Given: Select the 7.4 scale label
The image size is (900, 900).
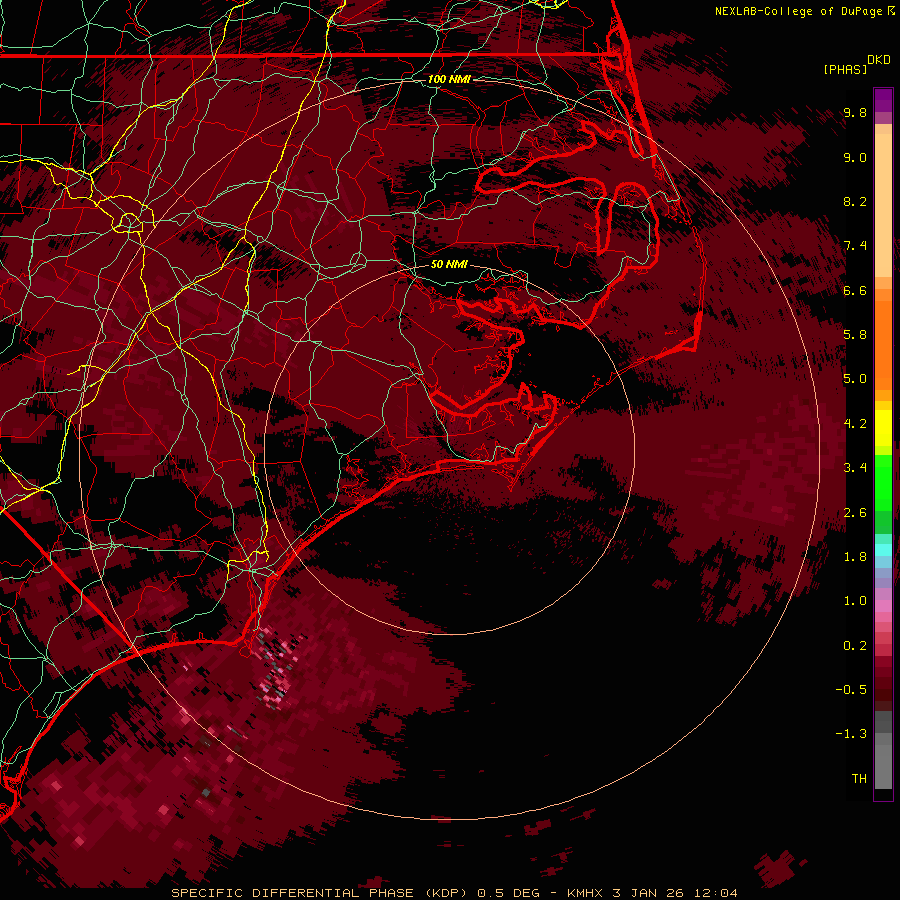Looking at the screenshot, I should [855, 246].
